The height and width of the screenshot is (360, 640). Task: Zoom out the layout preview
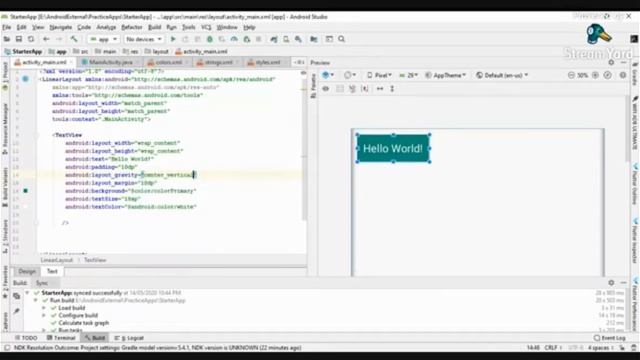coord(571,76)
